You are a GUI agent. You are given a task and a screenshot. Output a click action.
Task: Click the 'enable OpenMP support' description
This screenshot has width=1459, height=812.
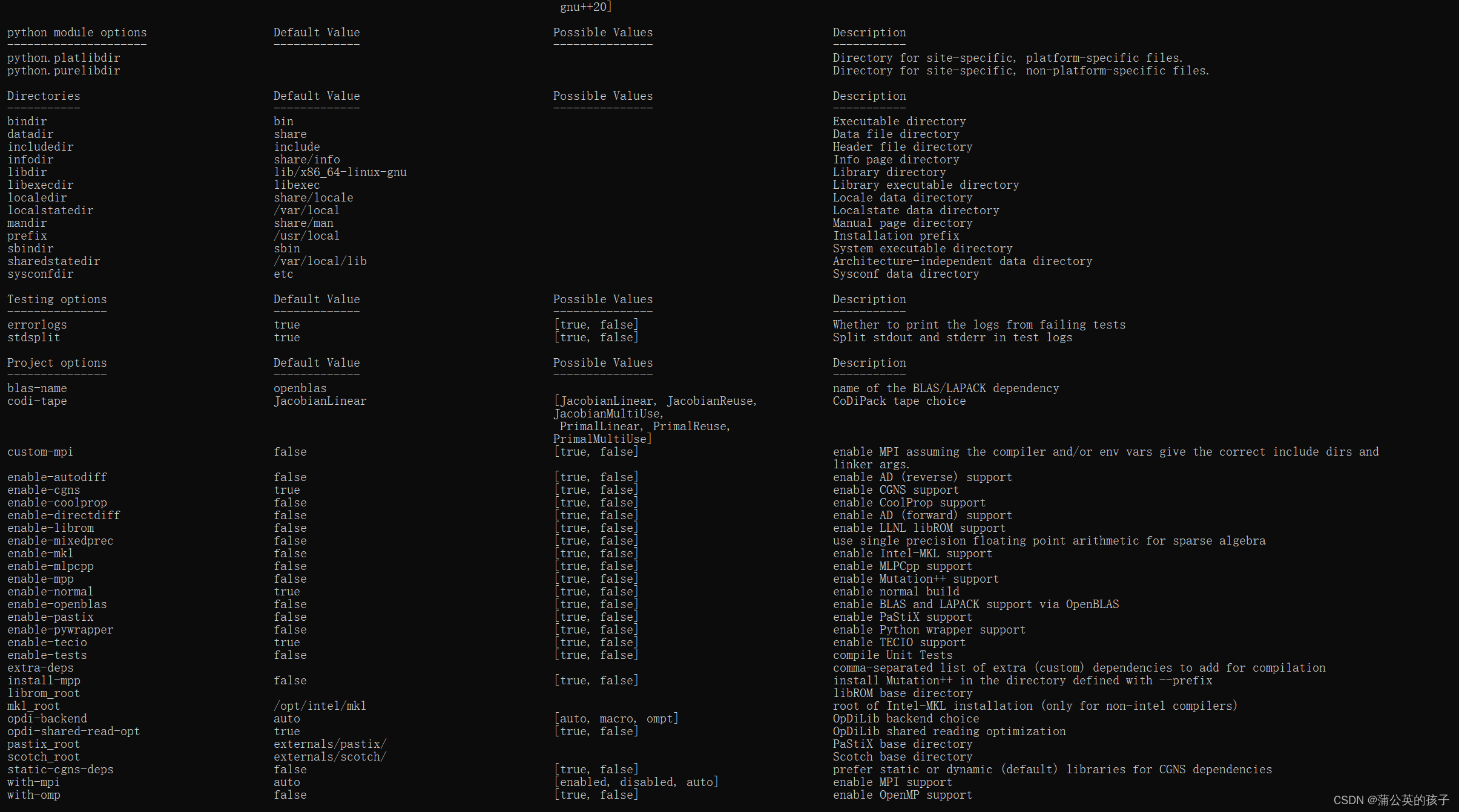click(x=902, y=795)
